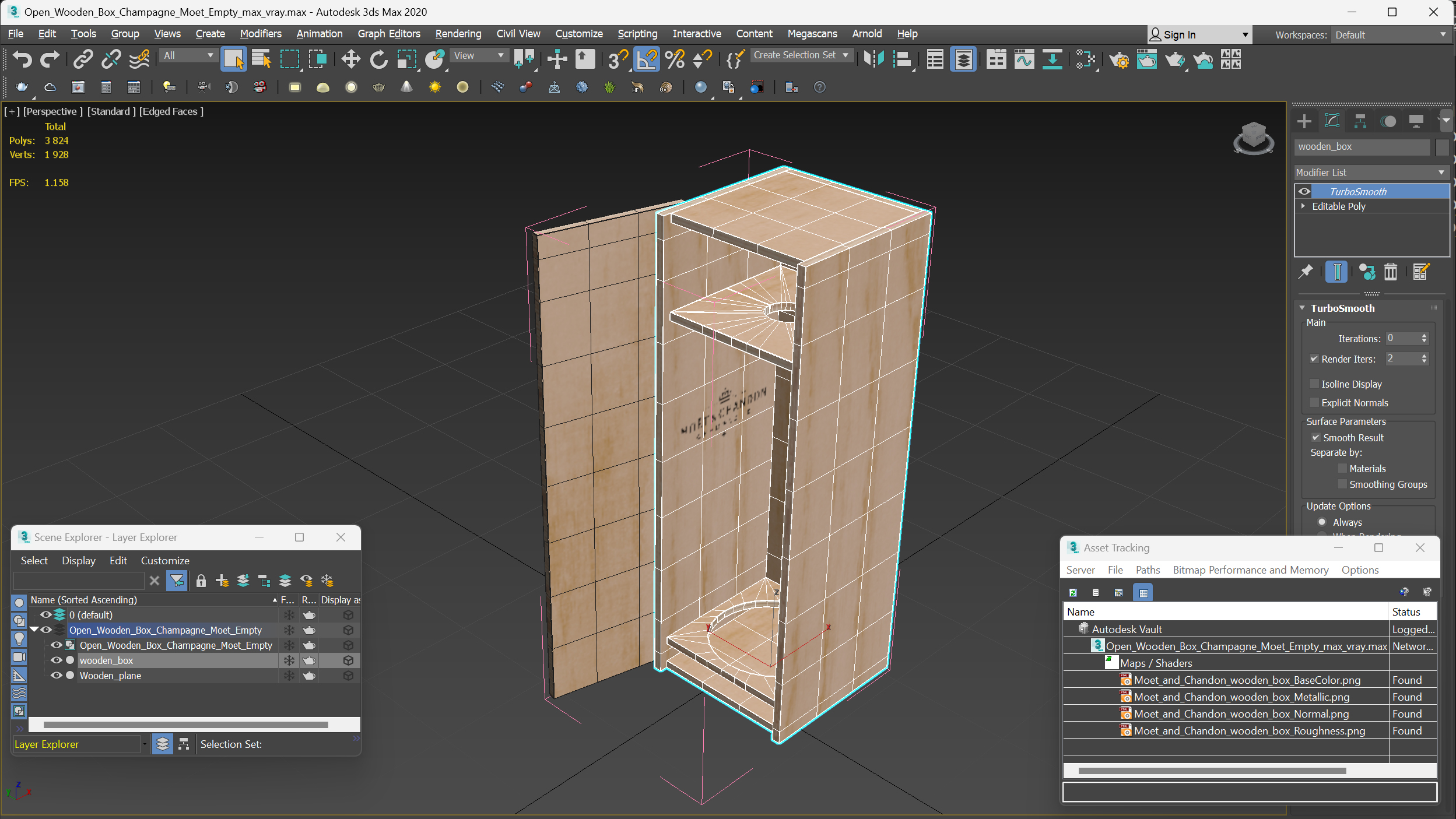This screenshot has height=819, width=1456.
Task: Enable Separate by Smoothing Groups checkbox
Action: pos(1342,484)
